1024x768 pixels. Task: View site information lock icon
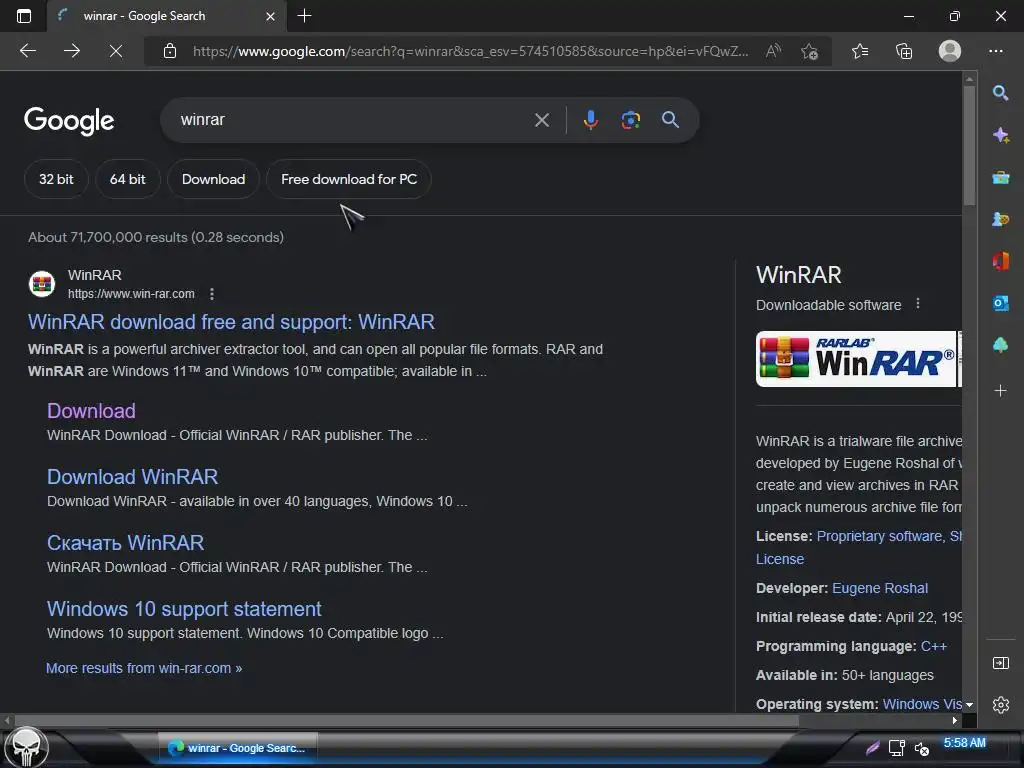[170, 51]
